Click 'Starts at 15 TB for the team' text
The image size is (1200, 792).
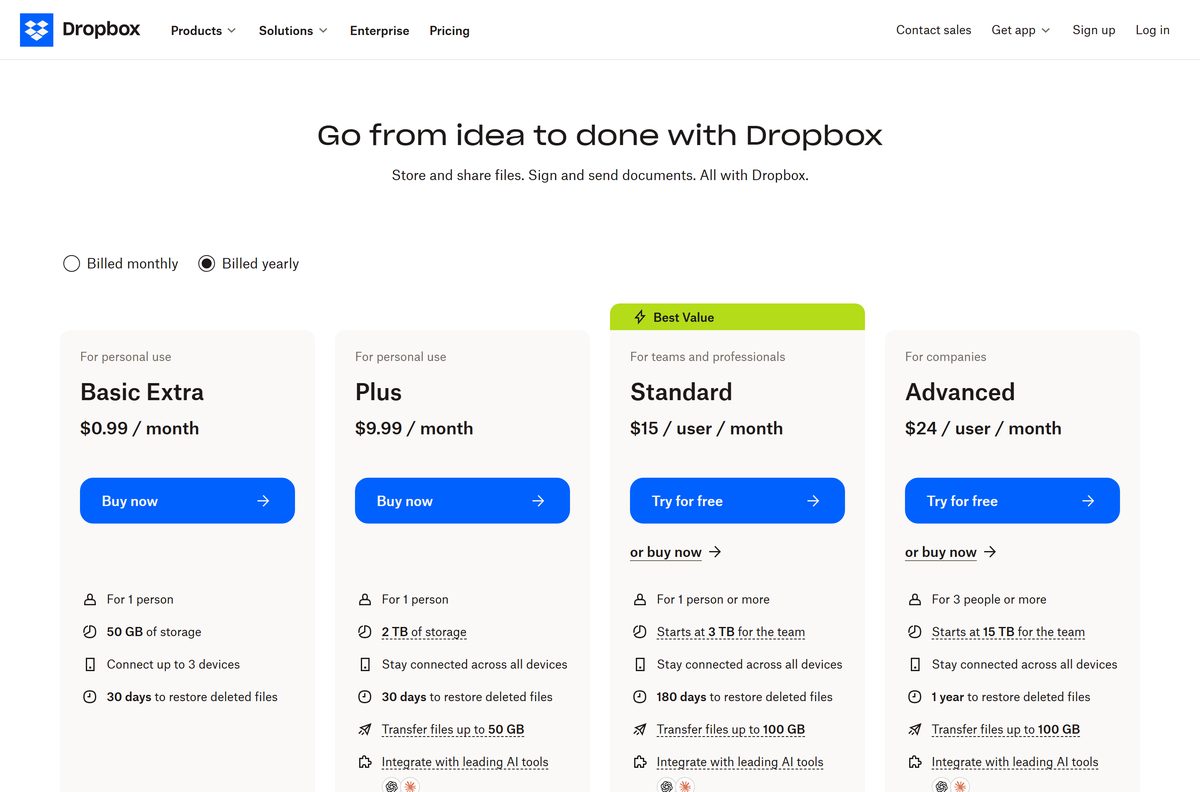point(1008,632)
